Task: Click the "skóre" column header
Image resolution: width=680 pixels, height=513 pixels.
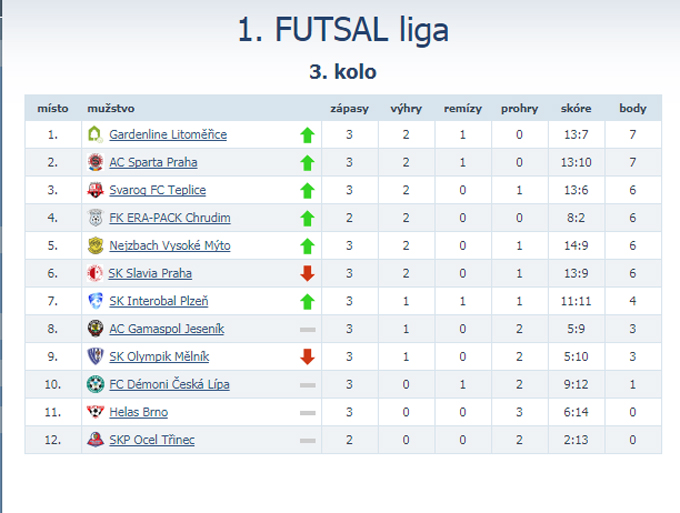Action: [576, 107]
